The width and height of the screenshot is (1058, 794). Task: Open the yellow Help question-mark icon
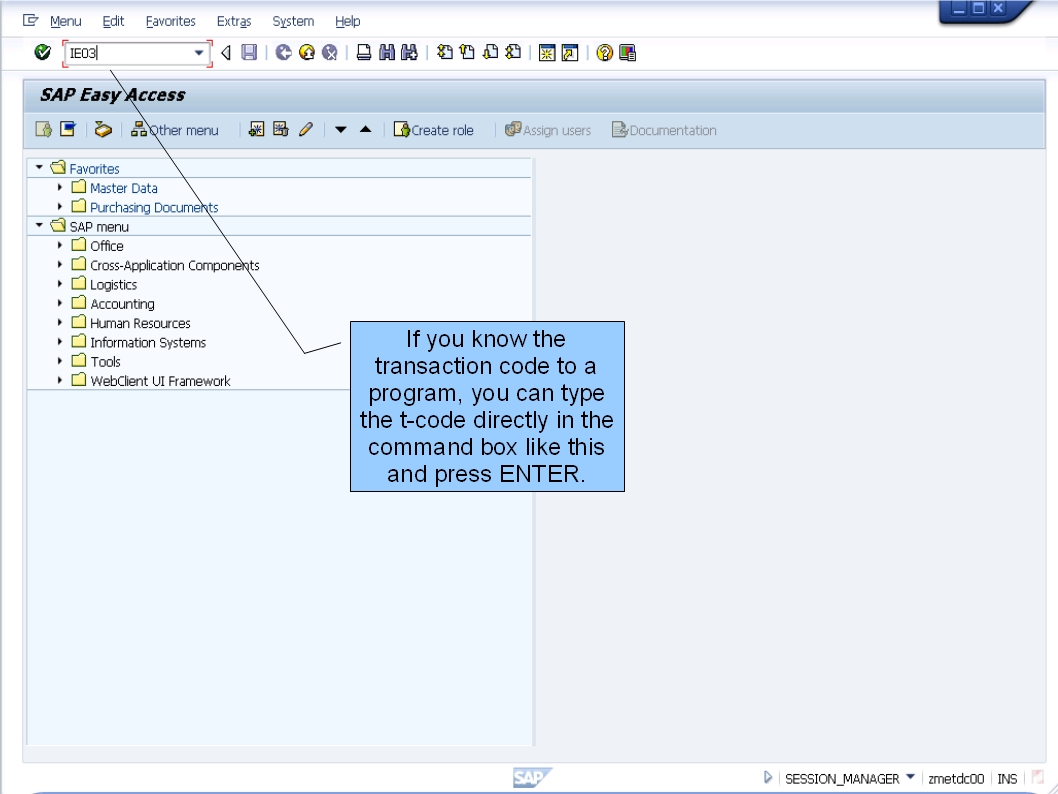pyautogui.click(x=605, y=53)
